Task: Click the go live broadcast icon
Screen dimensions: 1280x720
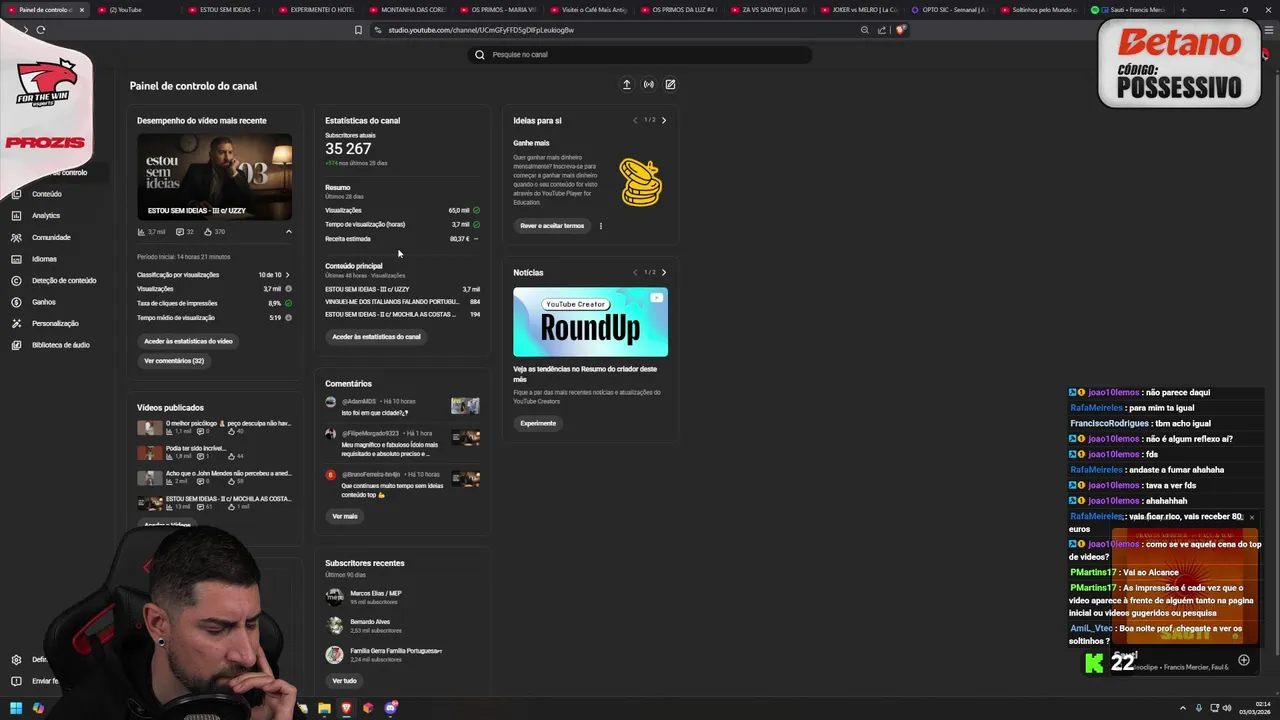Action: click(649, 85)
